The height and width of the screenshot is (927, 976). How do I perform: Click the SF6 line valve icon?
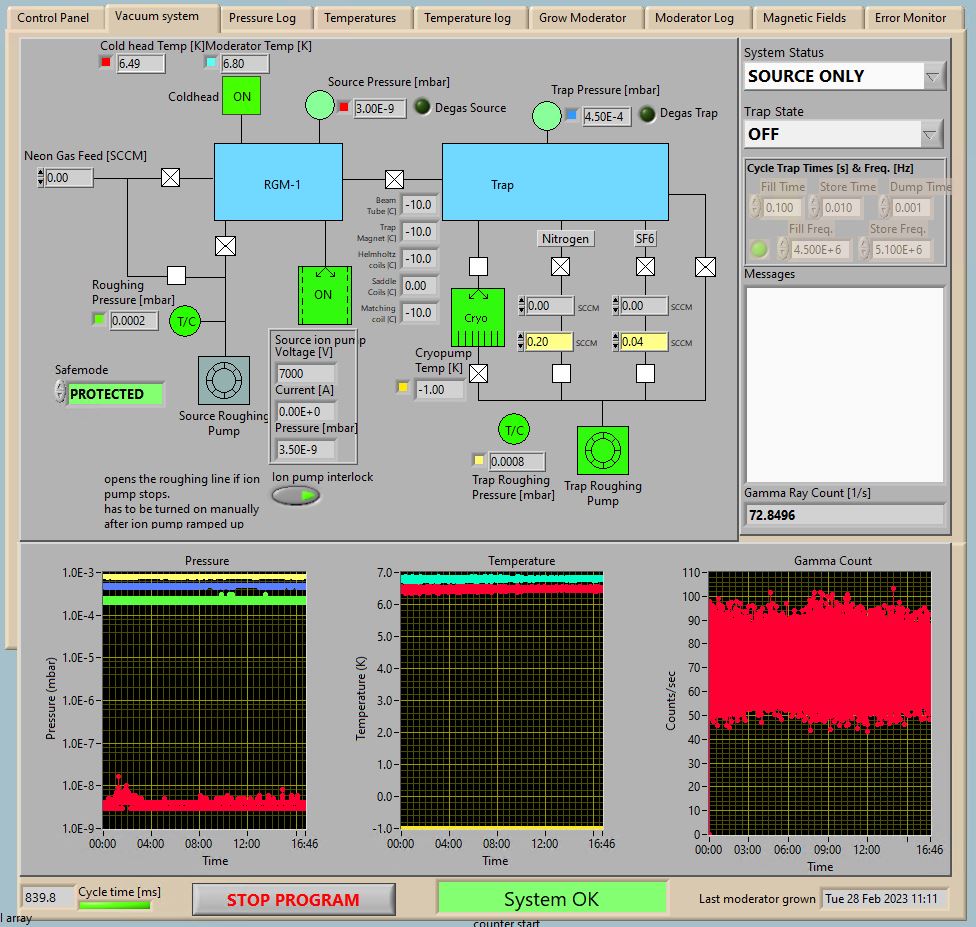pyautogui.click(x=646, y=266)
